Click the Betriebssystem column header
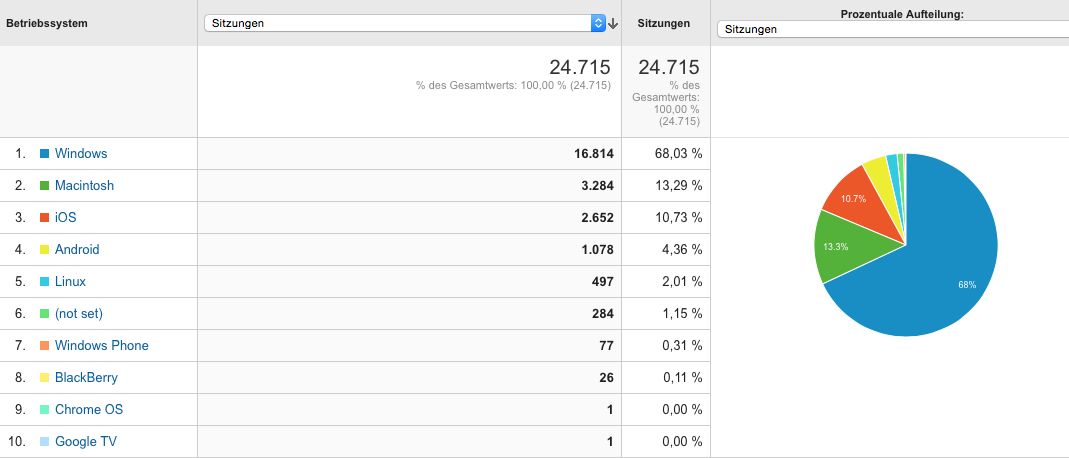The width and height of the screenshot is (1069, 458). tap(47, 23)
